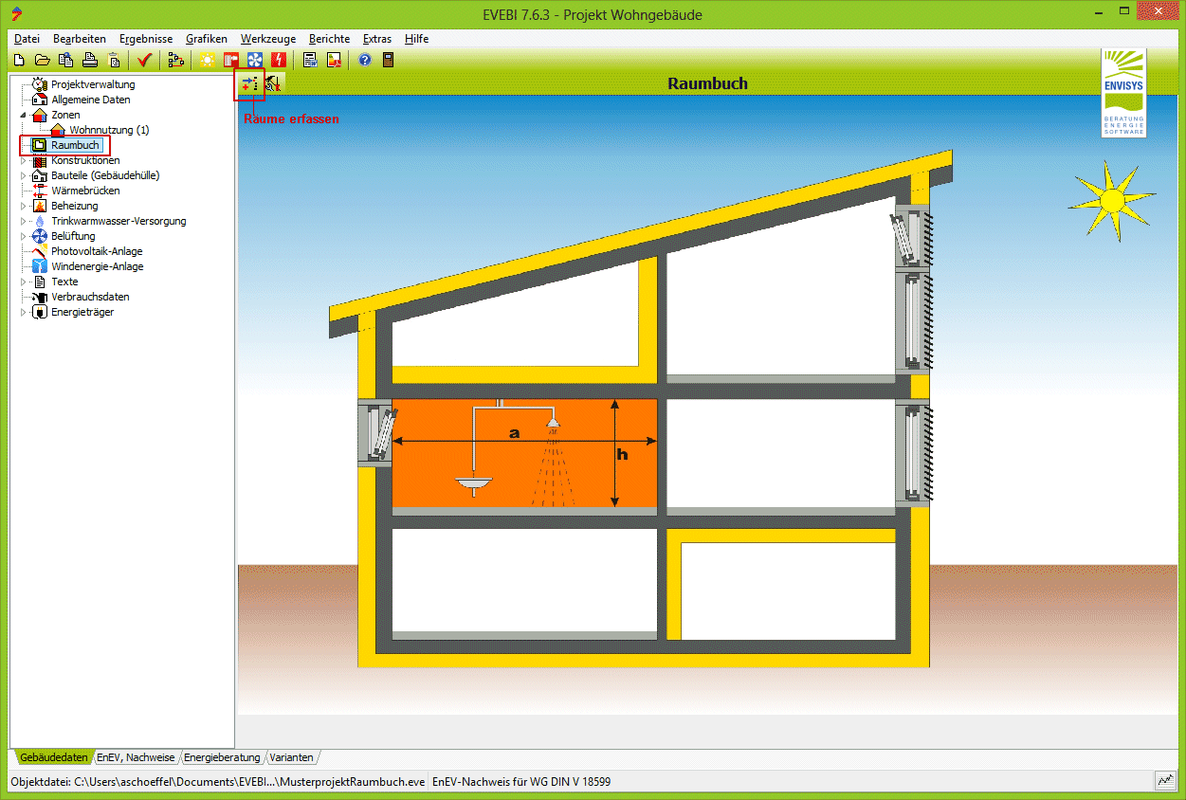Click the yellow sun toolbar icon
This screenshot has width=1186, height=800.
(x=207, y=60)
